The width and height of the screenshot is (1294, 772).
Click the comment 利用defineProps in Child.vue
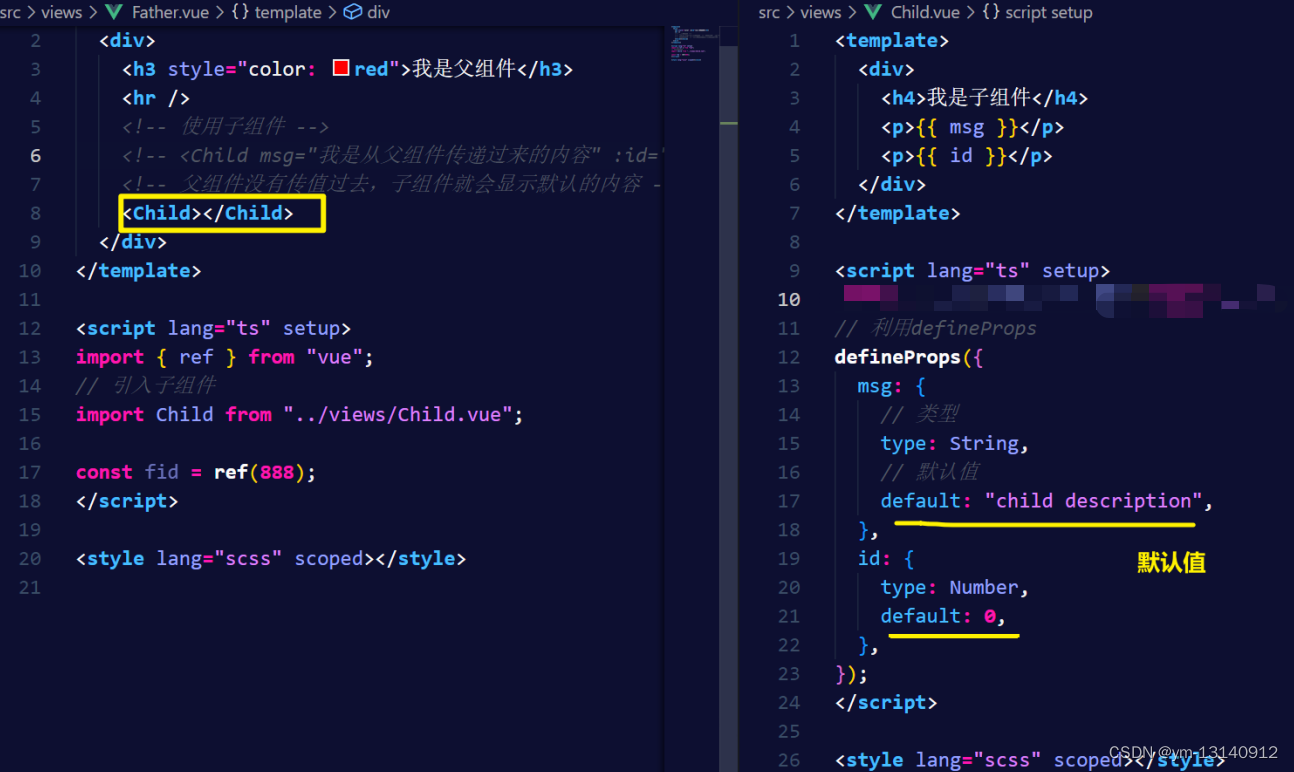pos(936,328)
